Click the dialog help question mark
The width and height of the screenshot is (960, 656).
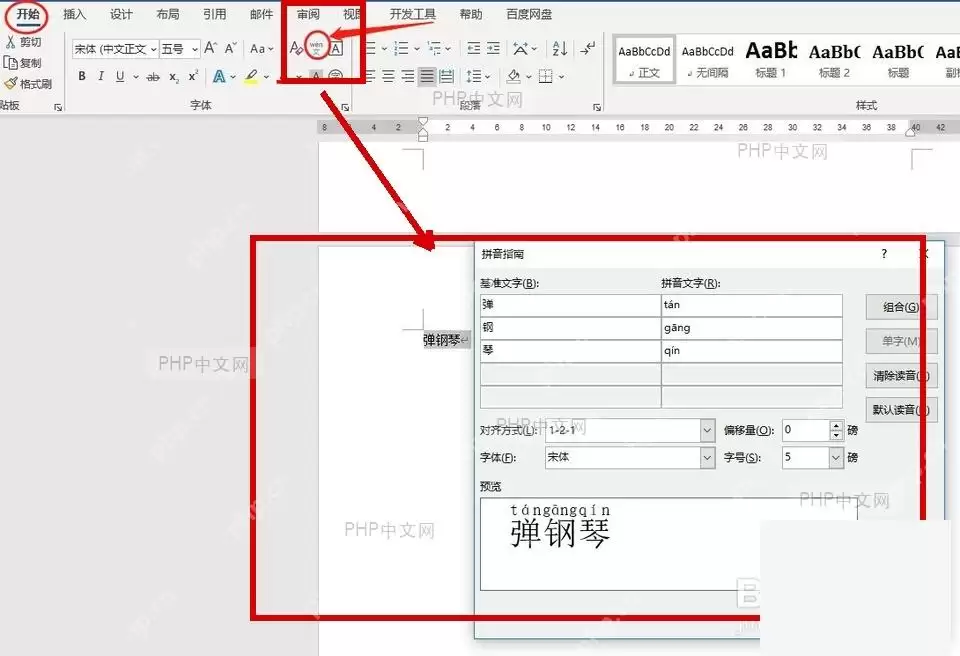coord(884,254)
